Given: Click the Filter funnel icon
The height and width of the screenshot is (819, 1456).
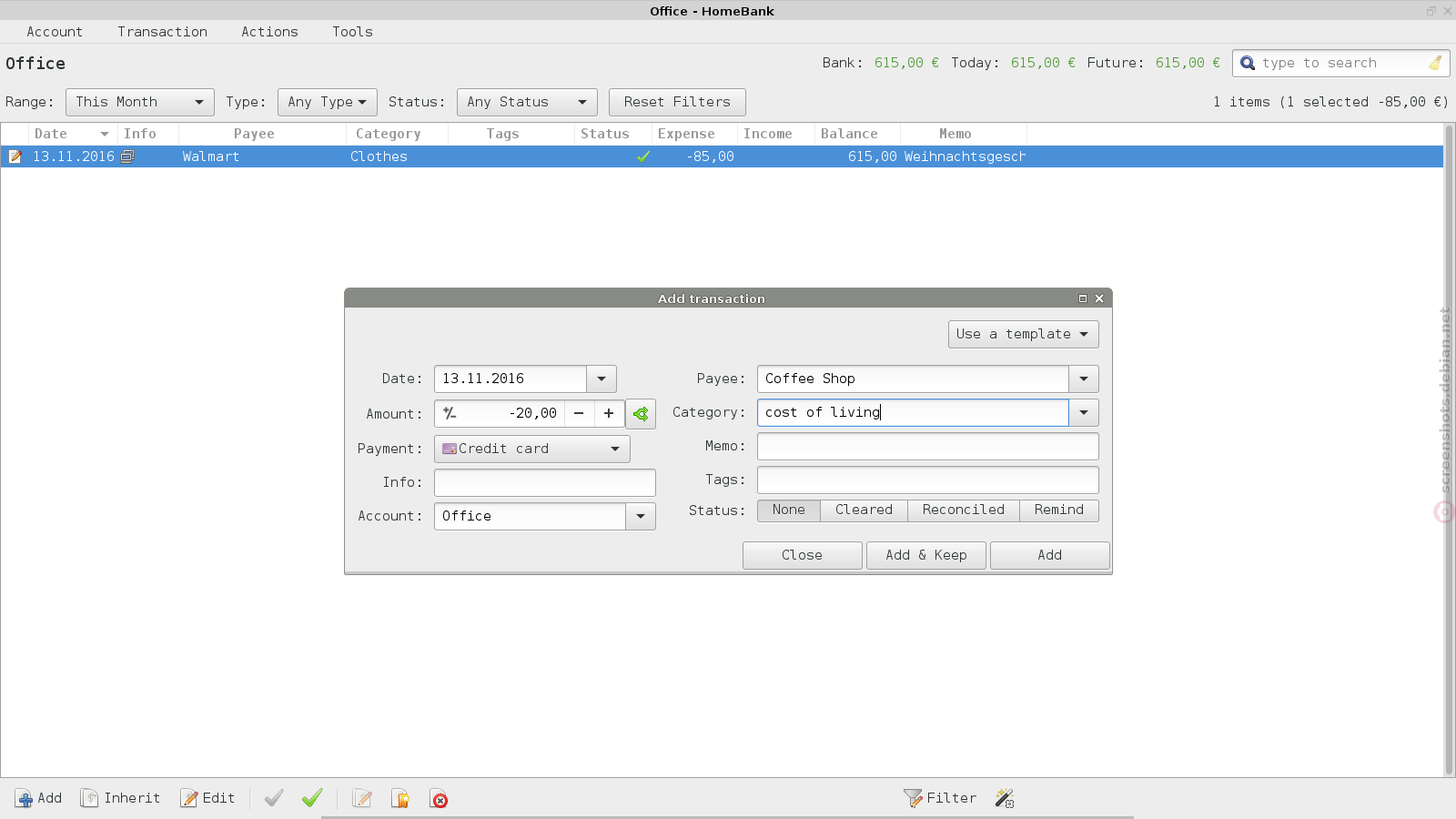Looking at the screenshot, I should [x=913, y=798].
